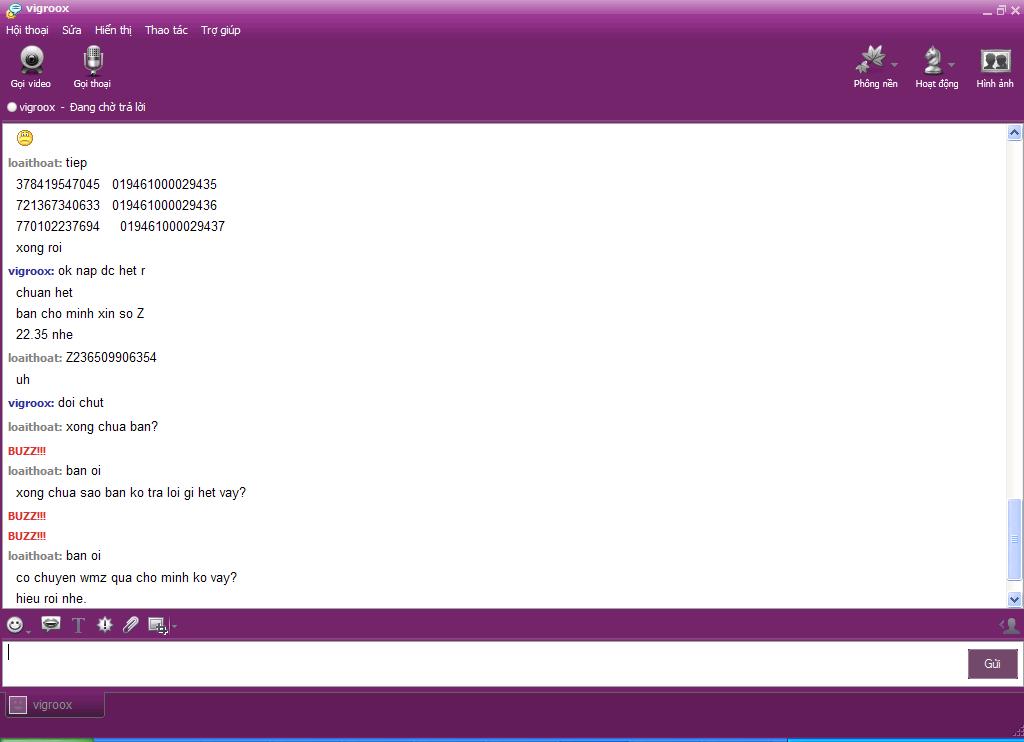
Task: Expand the Hoạt động dropdown arrow
Action: pos(952,64)
